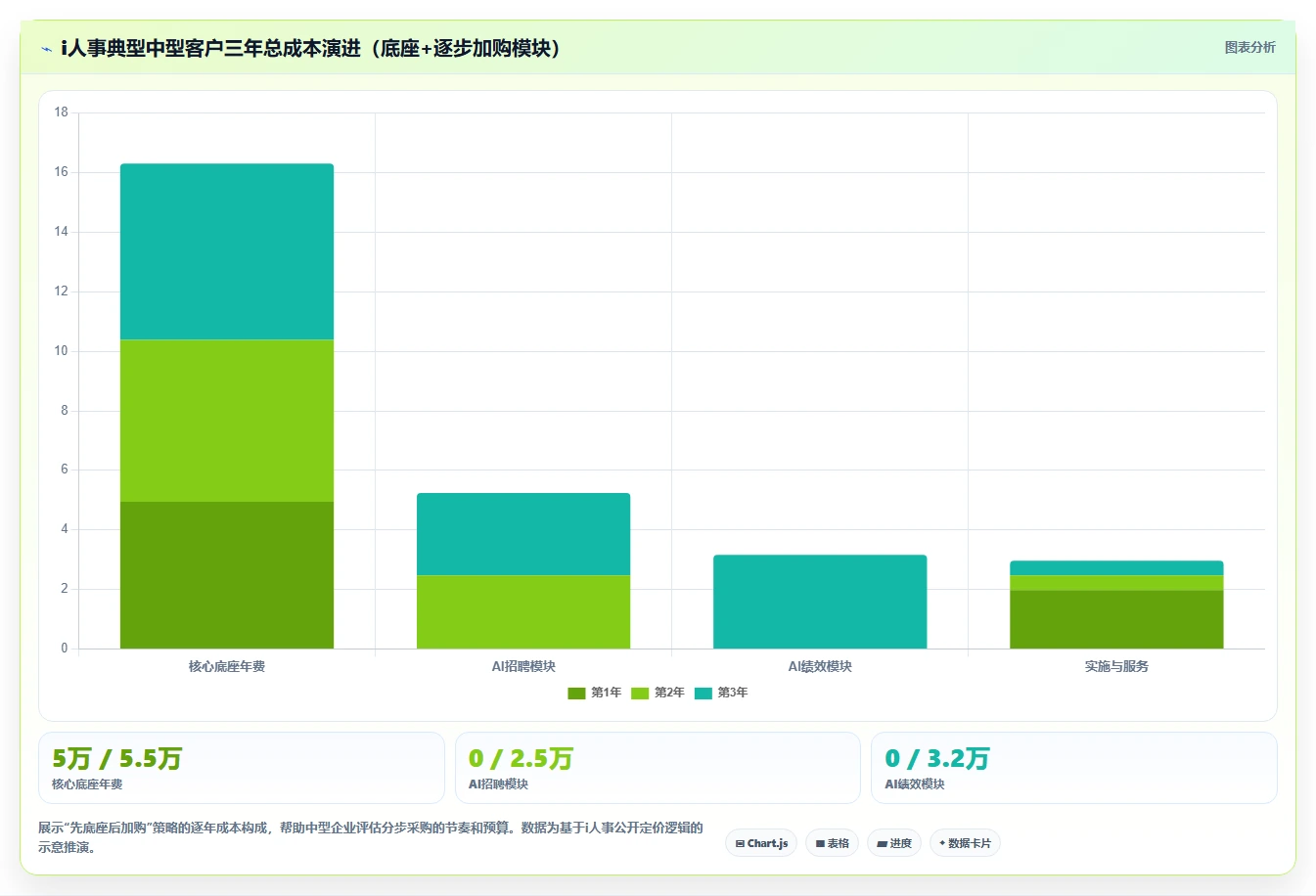Click the 第1年 legend label
The height and width of the screenshot is (896, 1316).
606,693
